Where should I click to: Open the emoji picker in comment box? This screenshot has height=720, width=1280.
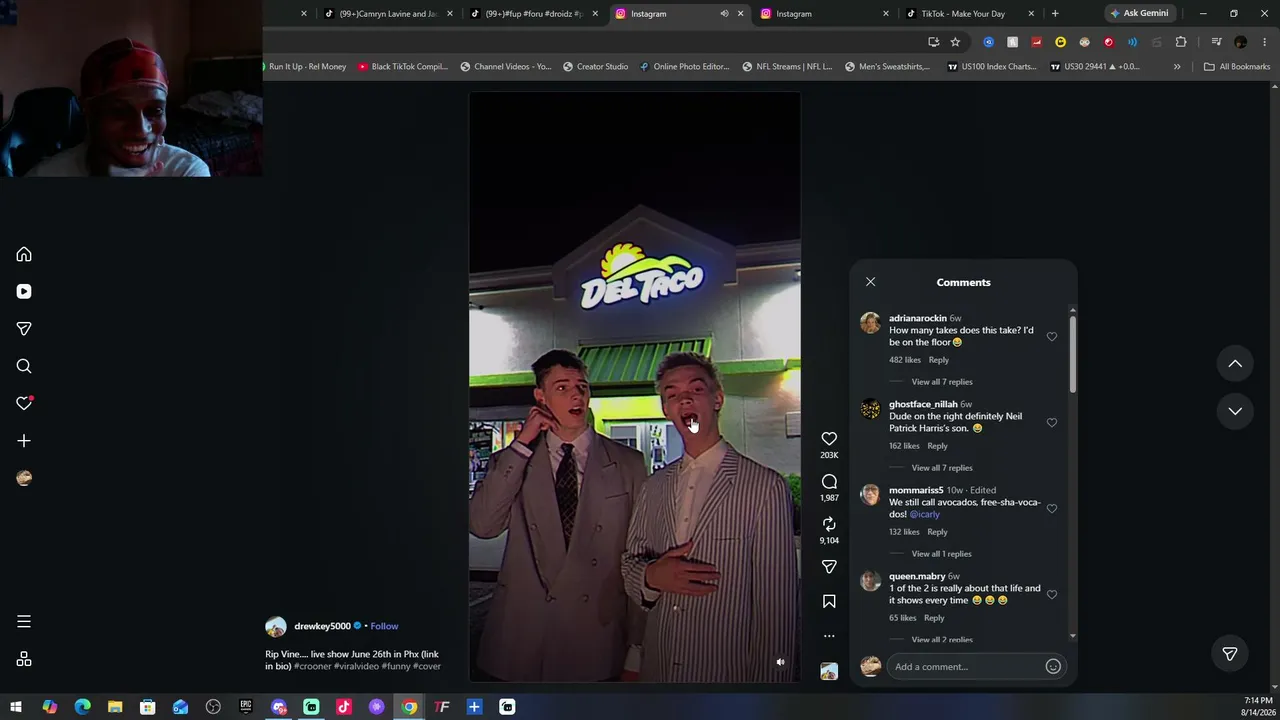[1053, 667]
